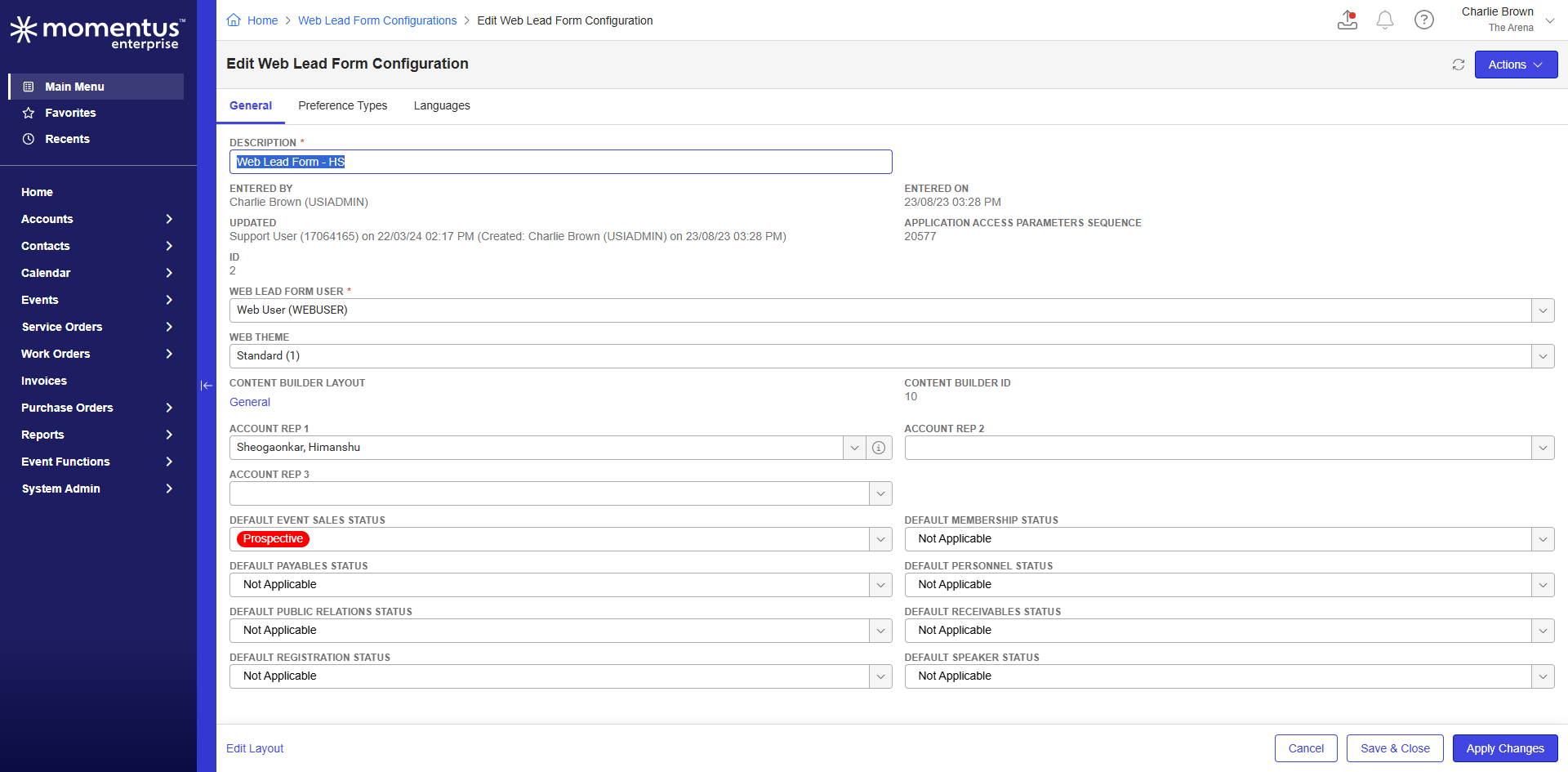The width and height of the screenshot is (1568, 772).
Task: Expand the Accounts menu chevron
Action: pyautogui.click(x=169, y=219)
